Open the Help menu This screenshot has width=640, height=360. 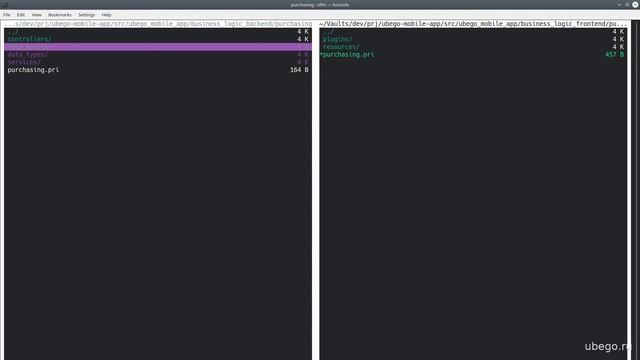pos(106,15)
